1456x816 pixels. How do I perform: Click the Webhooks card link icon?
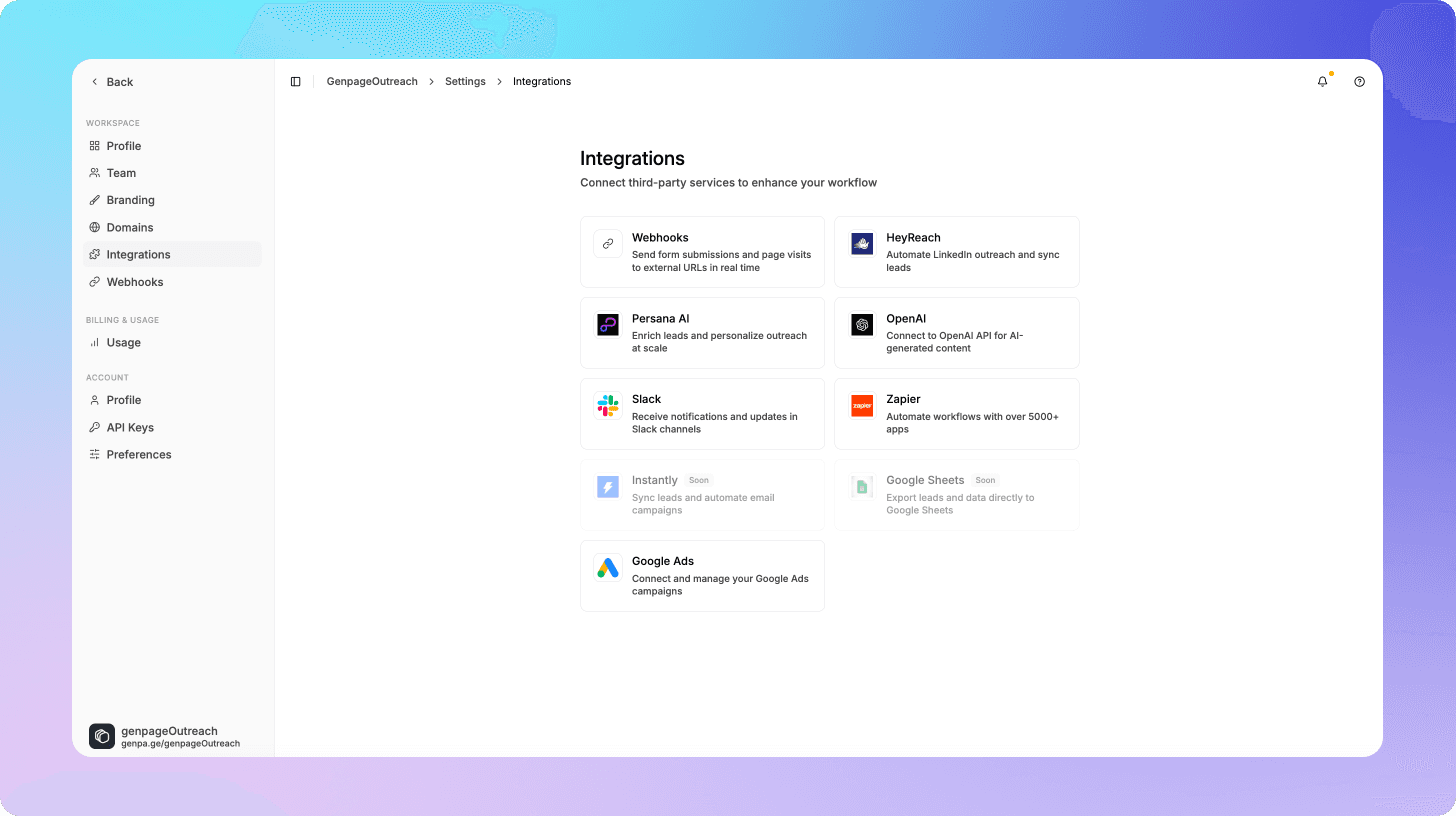608,244
